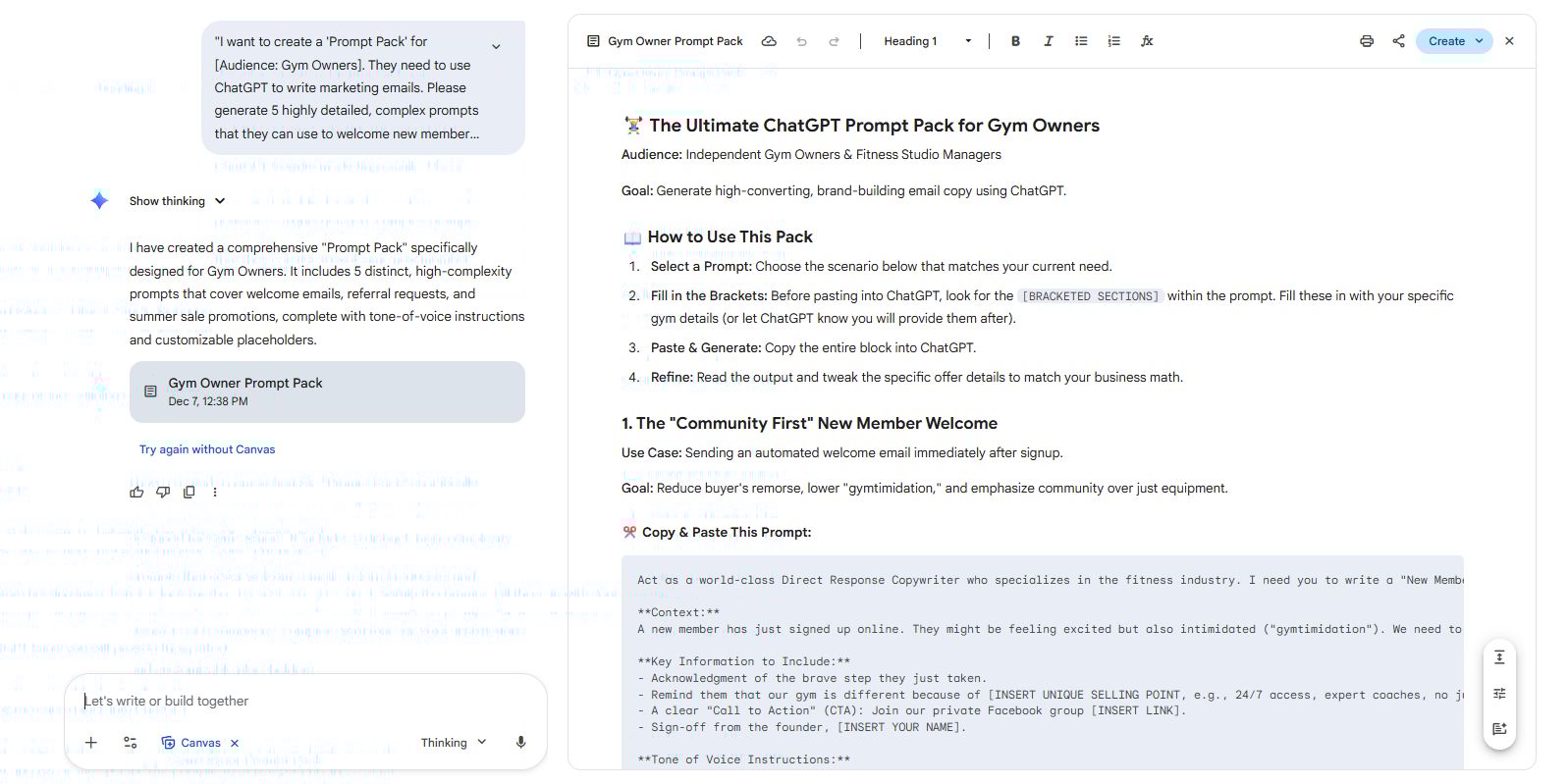Click the Goal: Reduce buyer's remorse line
Image resolution: width=1568 pixels, height=784 pixels.
924,489
